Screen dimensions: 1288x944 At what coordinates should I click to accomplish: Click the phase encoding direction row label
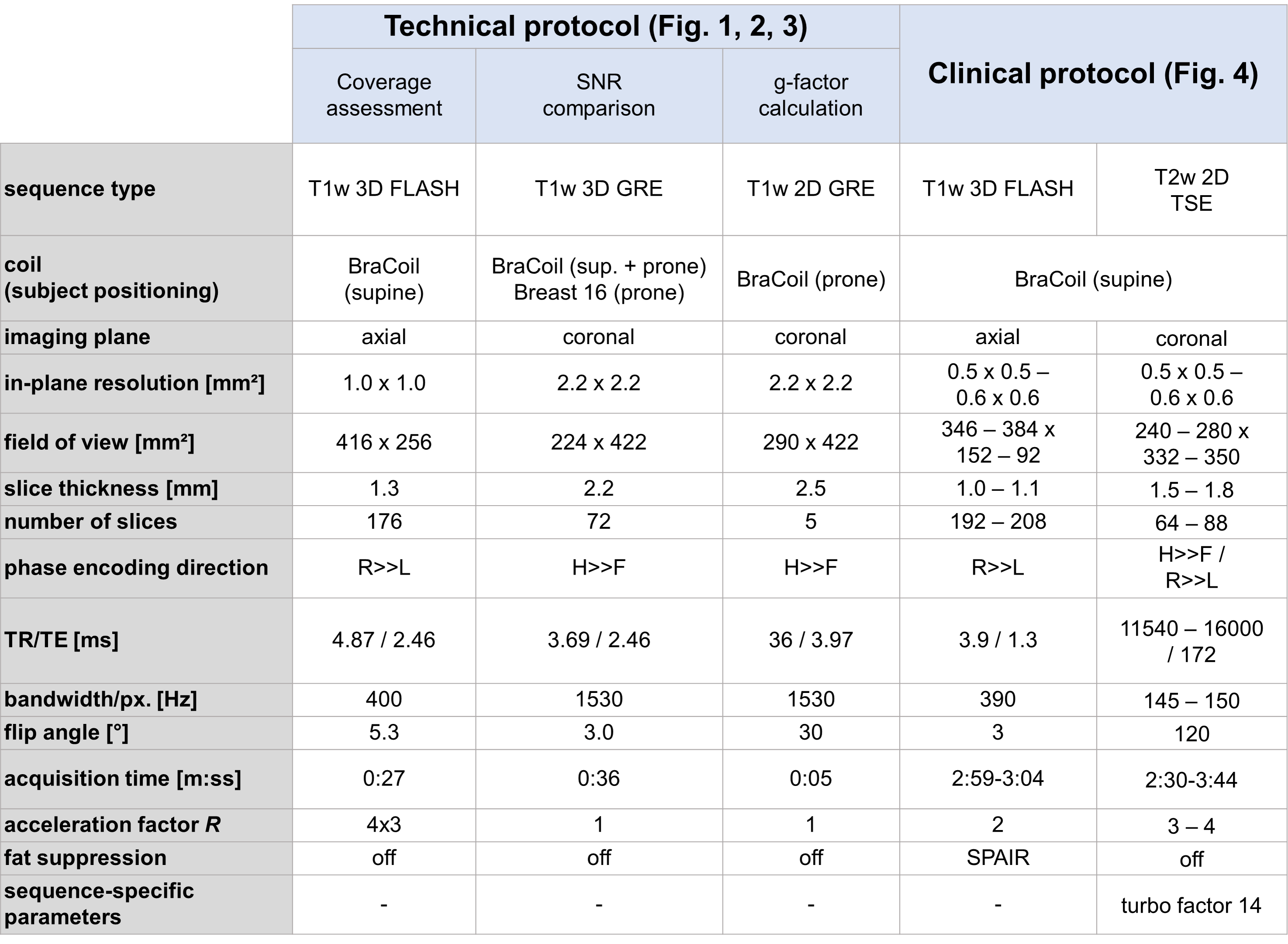pyautogui.click(x=136, y=568)
